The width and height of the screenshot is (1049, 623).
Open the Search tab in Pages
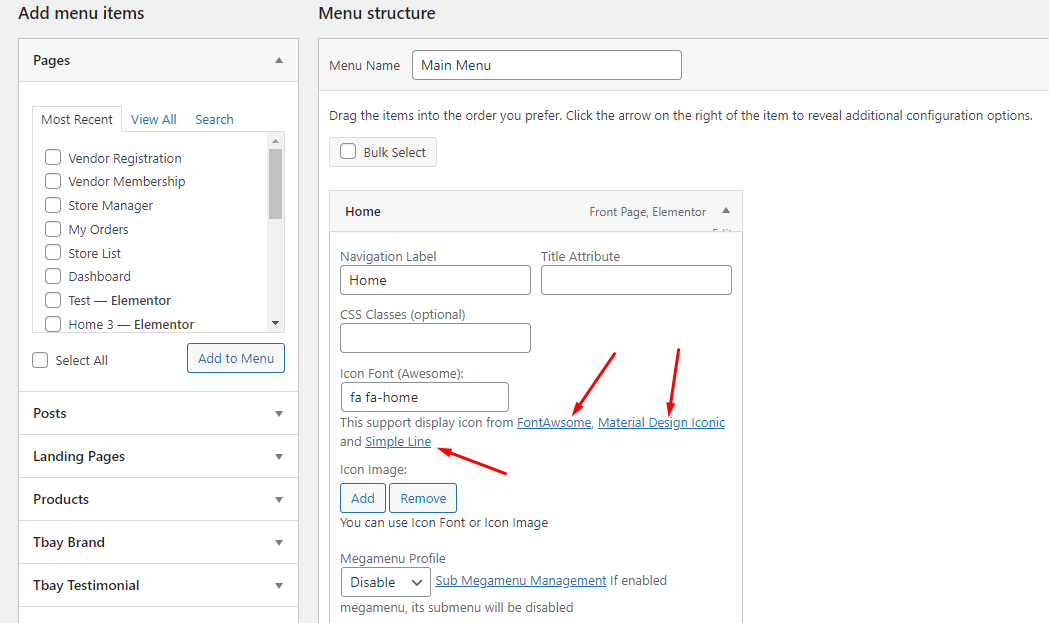point(214,119)
